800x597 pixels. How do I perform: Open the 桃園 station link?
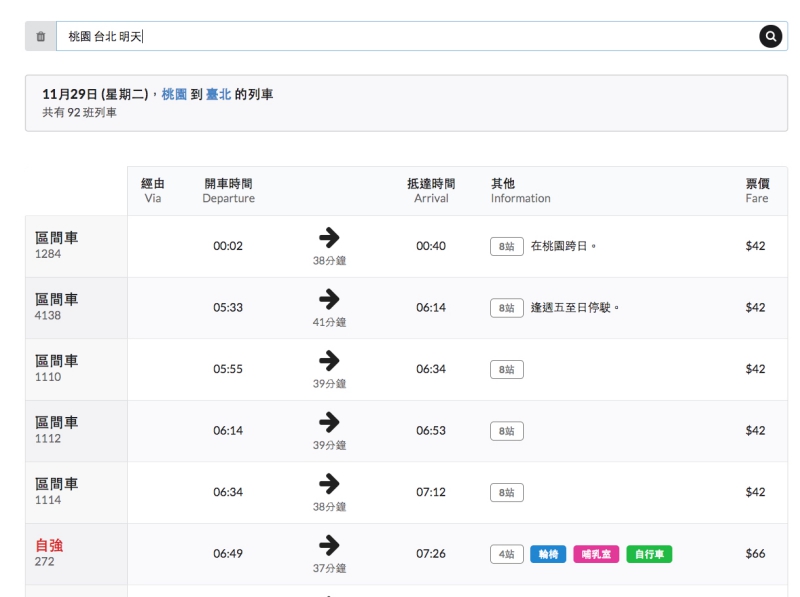click(174, 94)
